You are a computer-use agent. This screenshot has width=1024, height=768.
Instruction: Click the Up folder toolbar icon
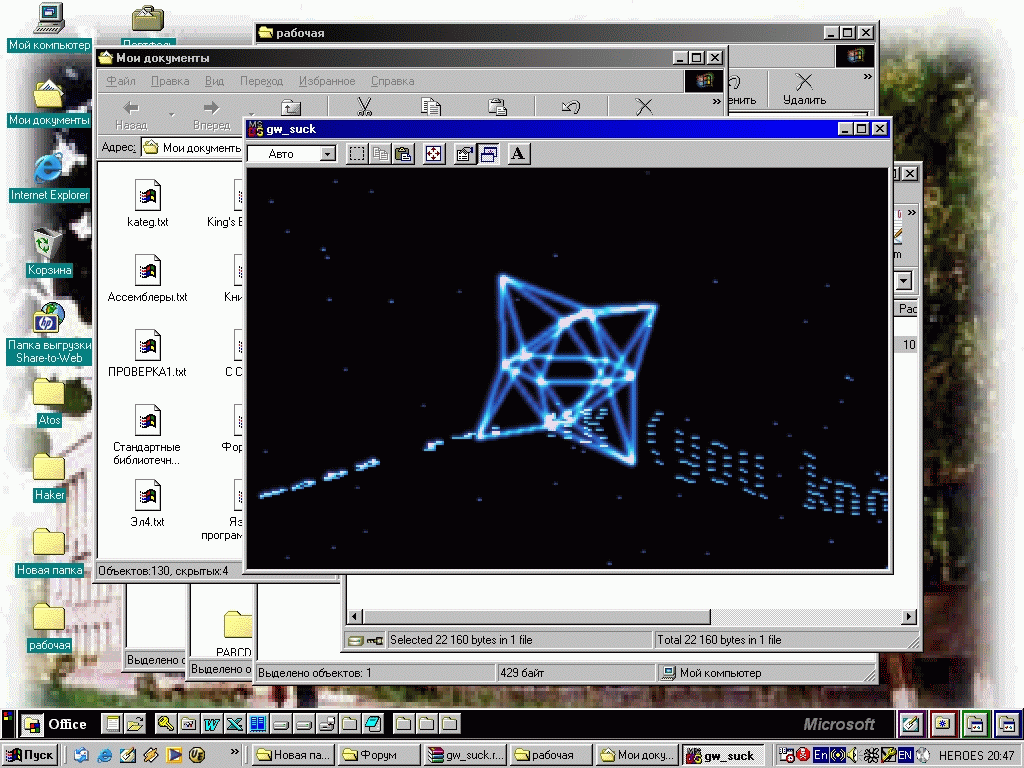pos(290,108)
